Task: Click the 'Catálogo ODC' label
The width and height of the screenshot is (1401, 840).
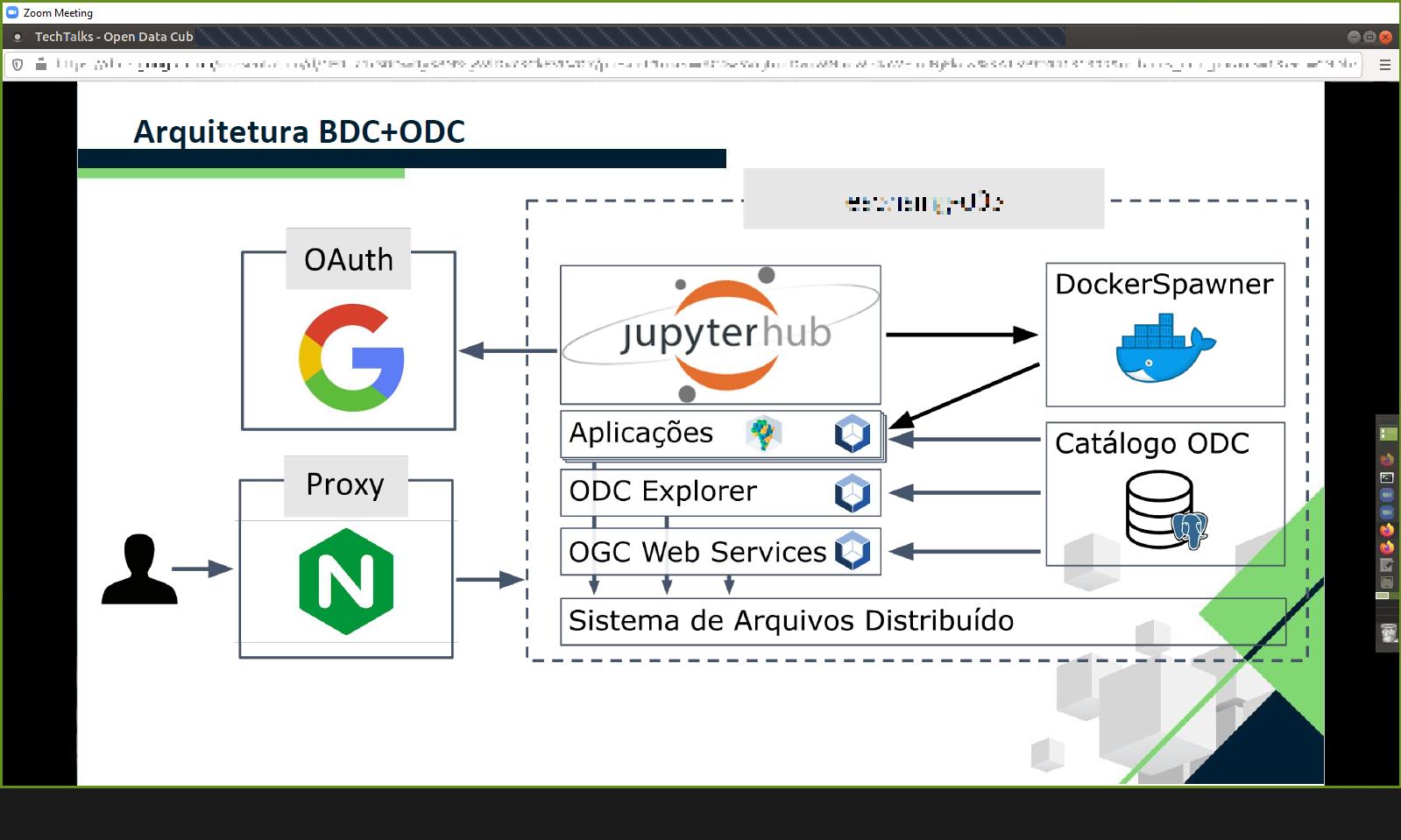Action: [x=1152, y=443]
